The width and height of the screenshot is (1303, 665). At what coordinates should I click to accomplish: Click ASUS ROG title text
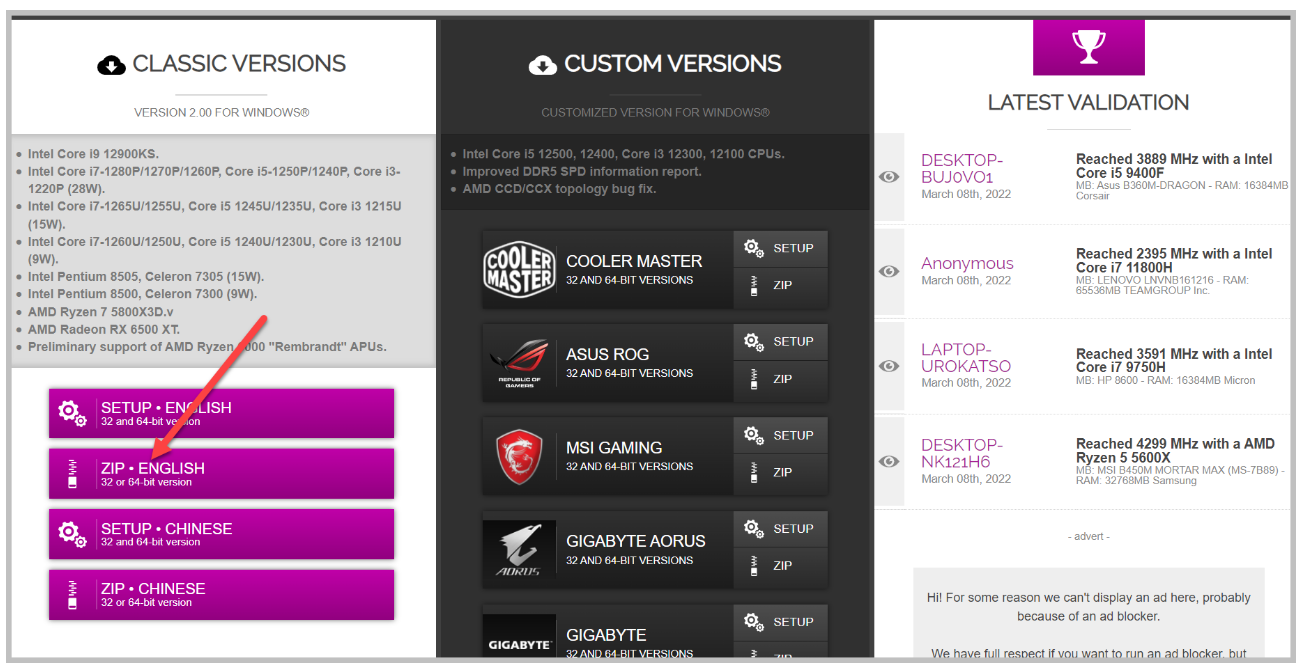pos(607,354)
